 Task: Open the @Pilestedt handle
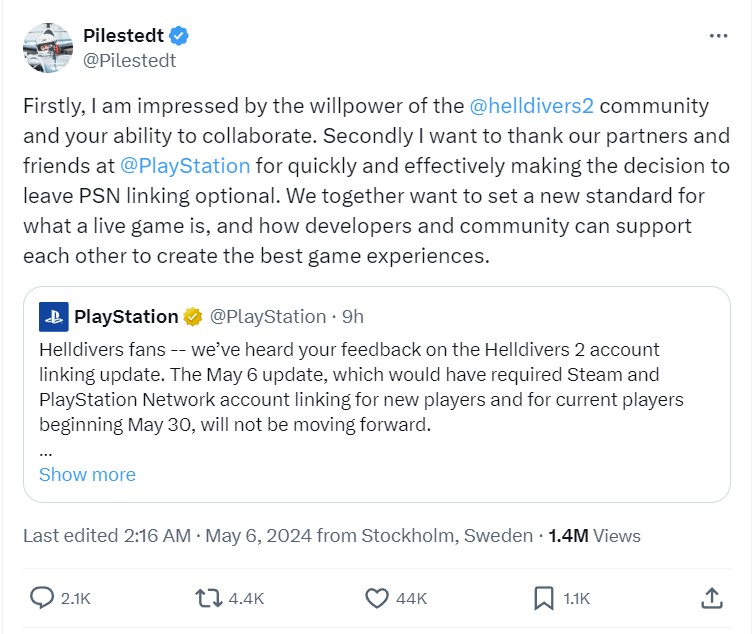130,60
